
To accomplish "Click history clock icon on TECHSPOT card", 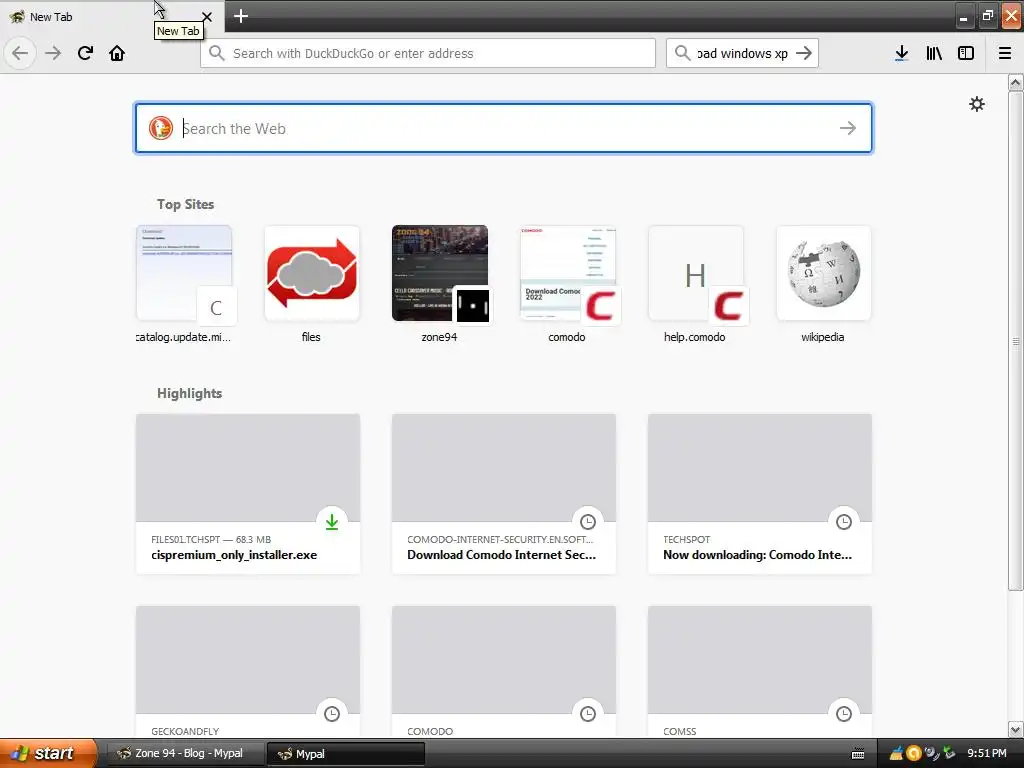I will (x=844, y=522).
